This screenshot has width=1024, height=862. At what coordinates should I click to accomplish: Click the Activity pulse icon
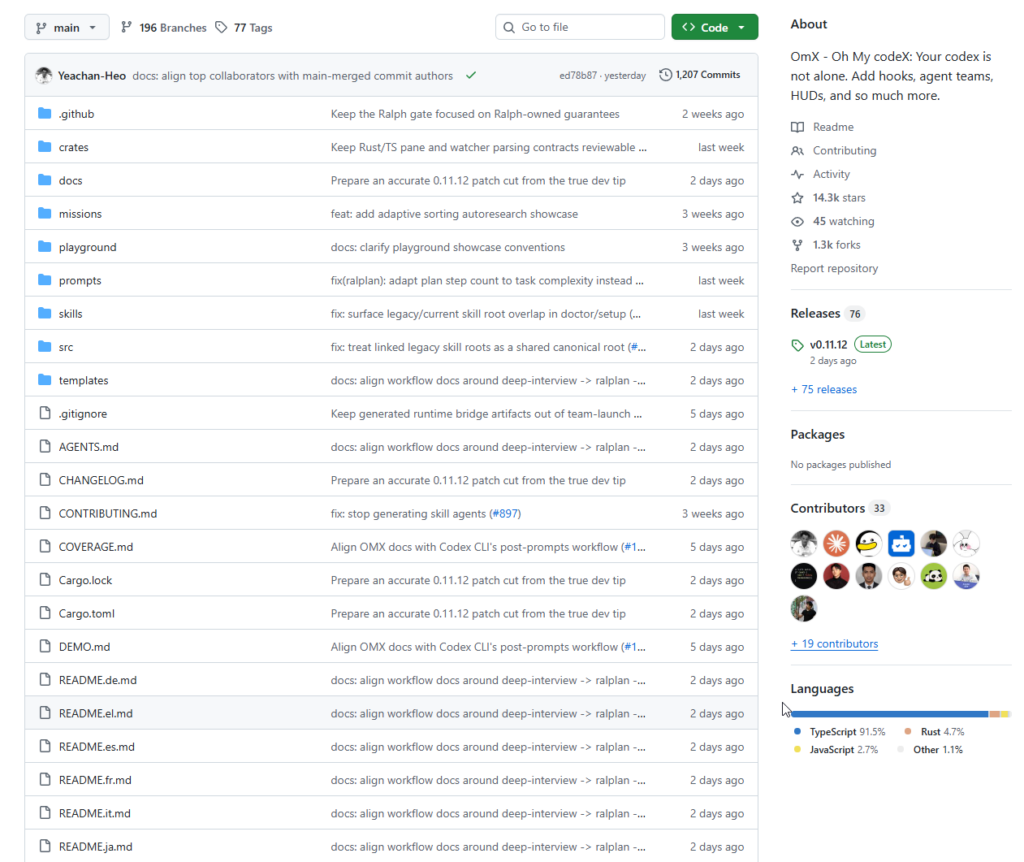pos(797,174)
